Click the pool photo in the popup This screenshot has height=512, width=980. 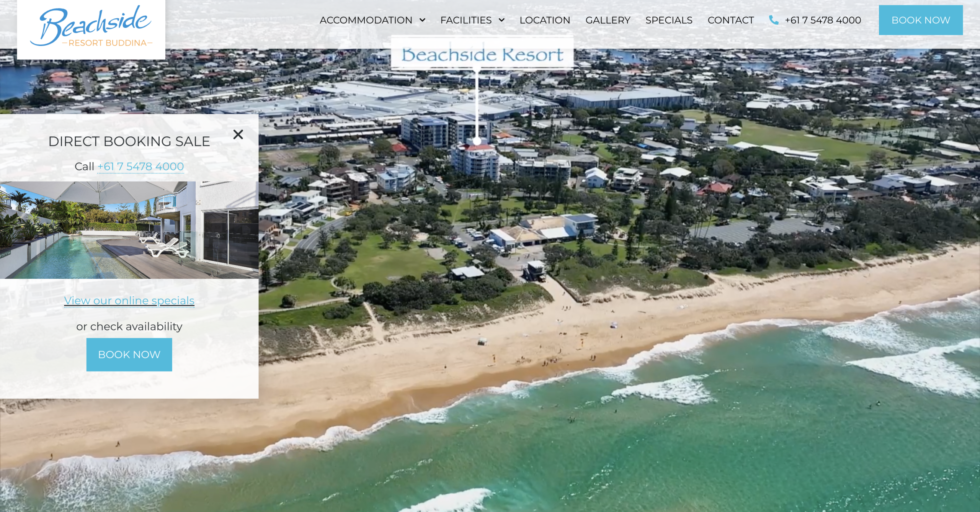pos(129,230)
